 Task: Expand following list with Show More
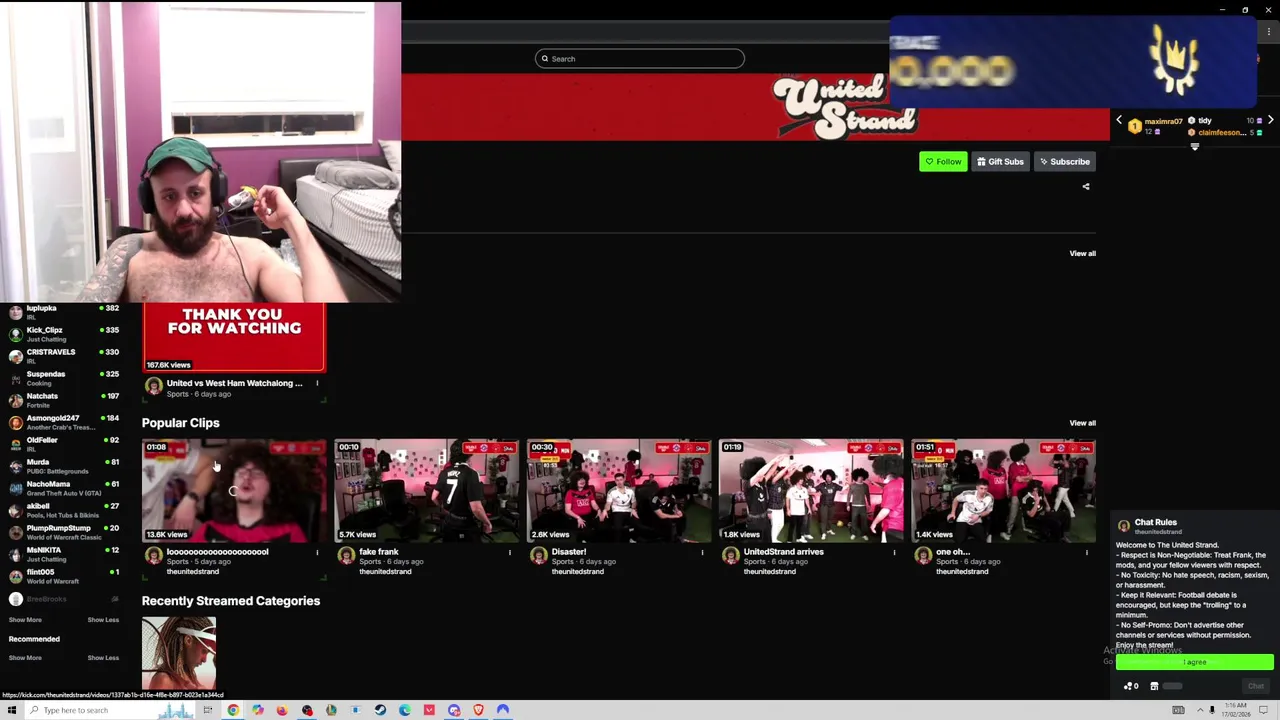[25, 620]
